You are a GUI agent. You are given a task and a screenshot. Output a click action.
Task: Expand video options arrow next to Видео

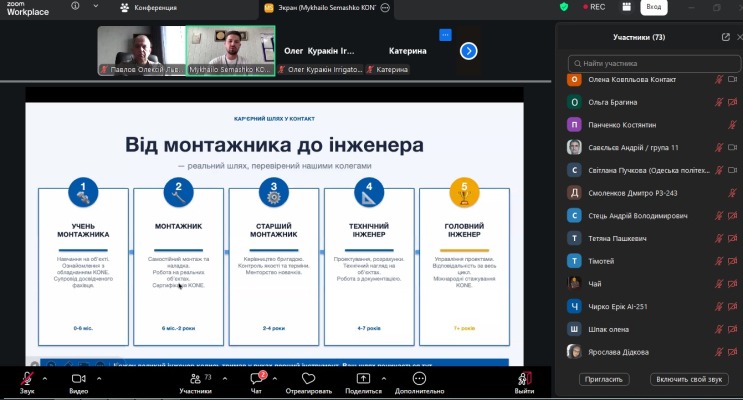pos(99,379)
